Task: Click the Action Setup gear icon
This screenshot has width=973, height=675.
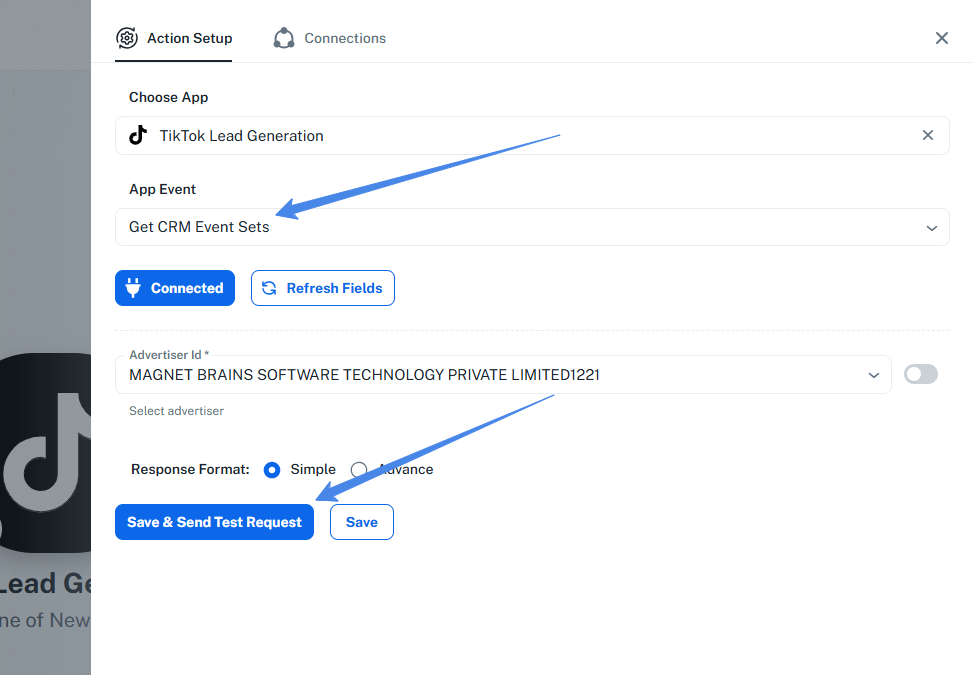Action: coord(127,38)
